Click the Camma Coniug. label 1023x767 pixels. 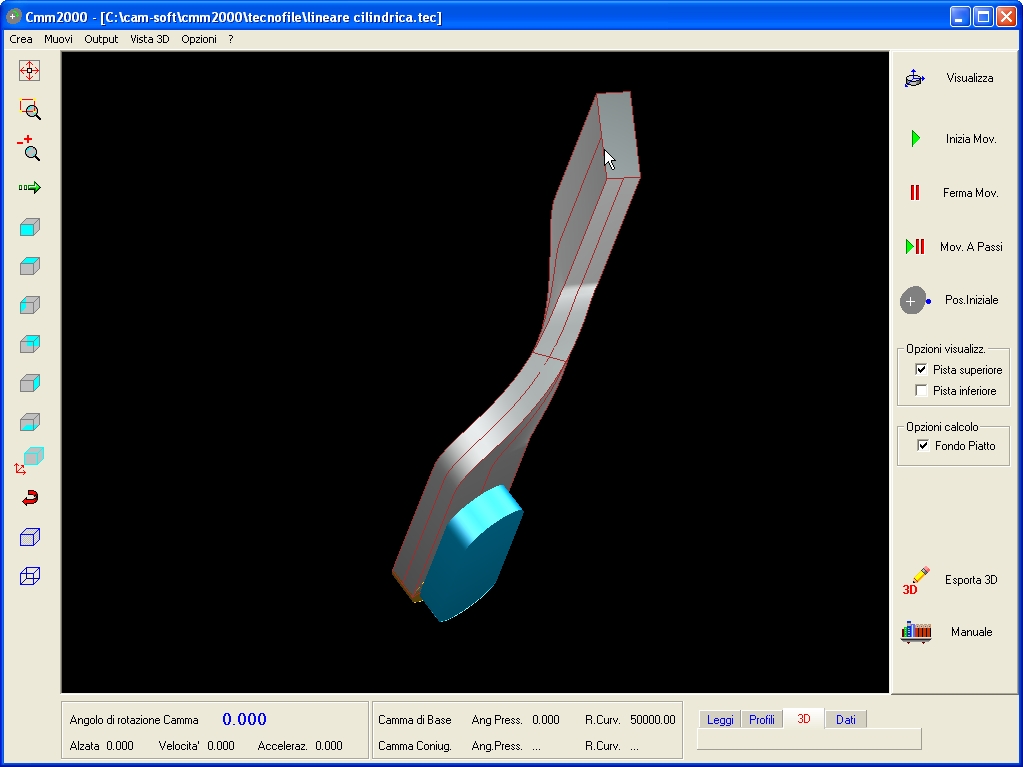click(415, 745)
